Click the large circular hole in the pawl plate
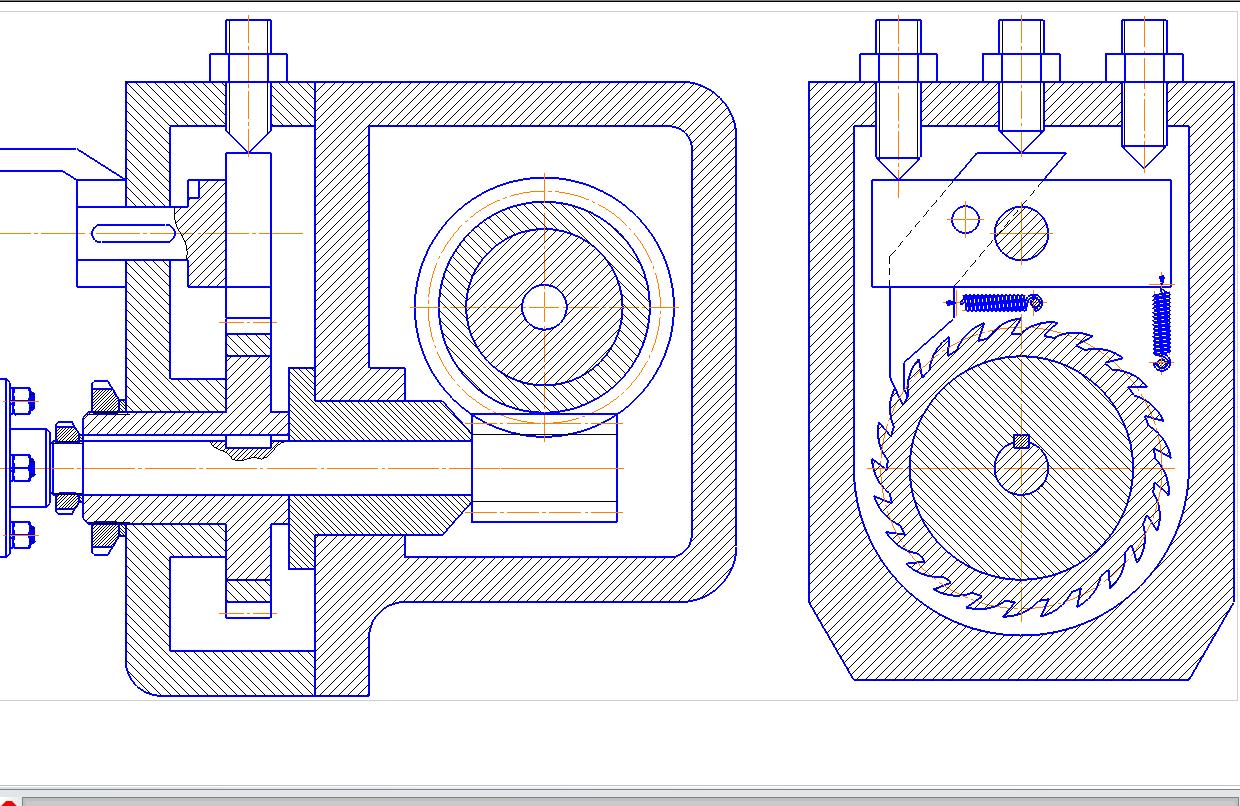1240x806 pixels. click(x=1021, y=232)
